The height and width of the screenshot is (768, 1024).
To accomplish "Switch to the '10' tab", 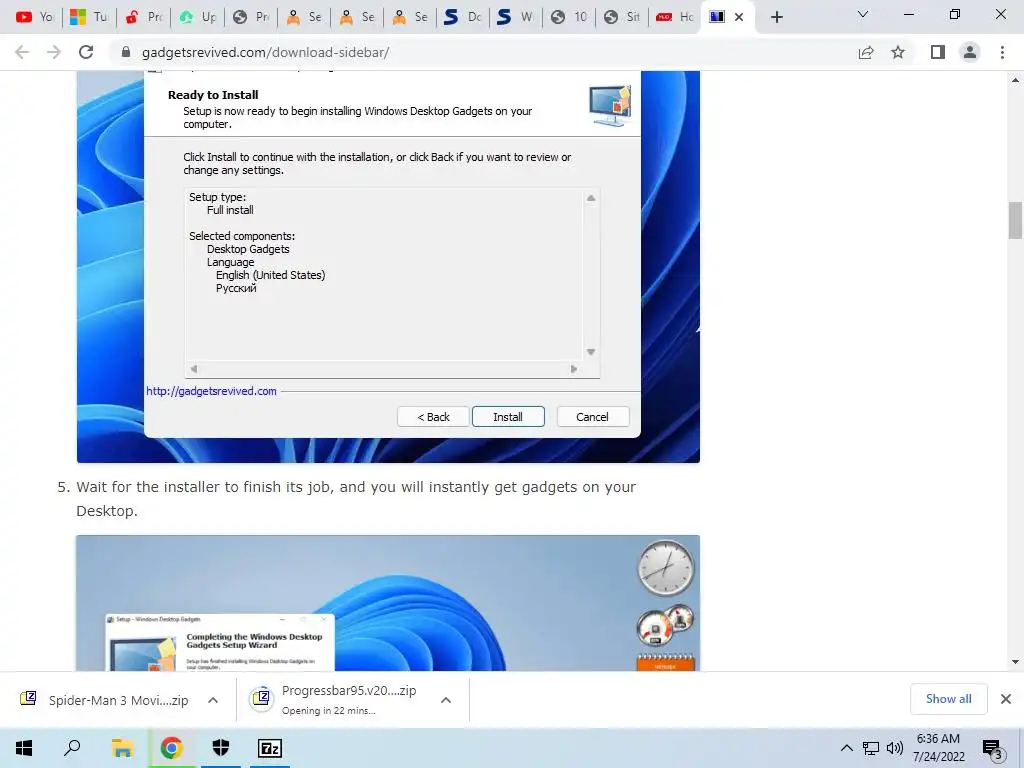I will (569, 17).
